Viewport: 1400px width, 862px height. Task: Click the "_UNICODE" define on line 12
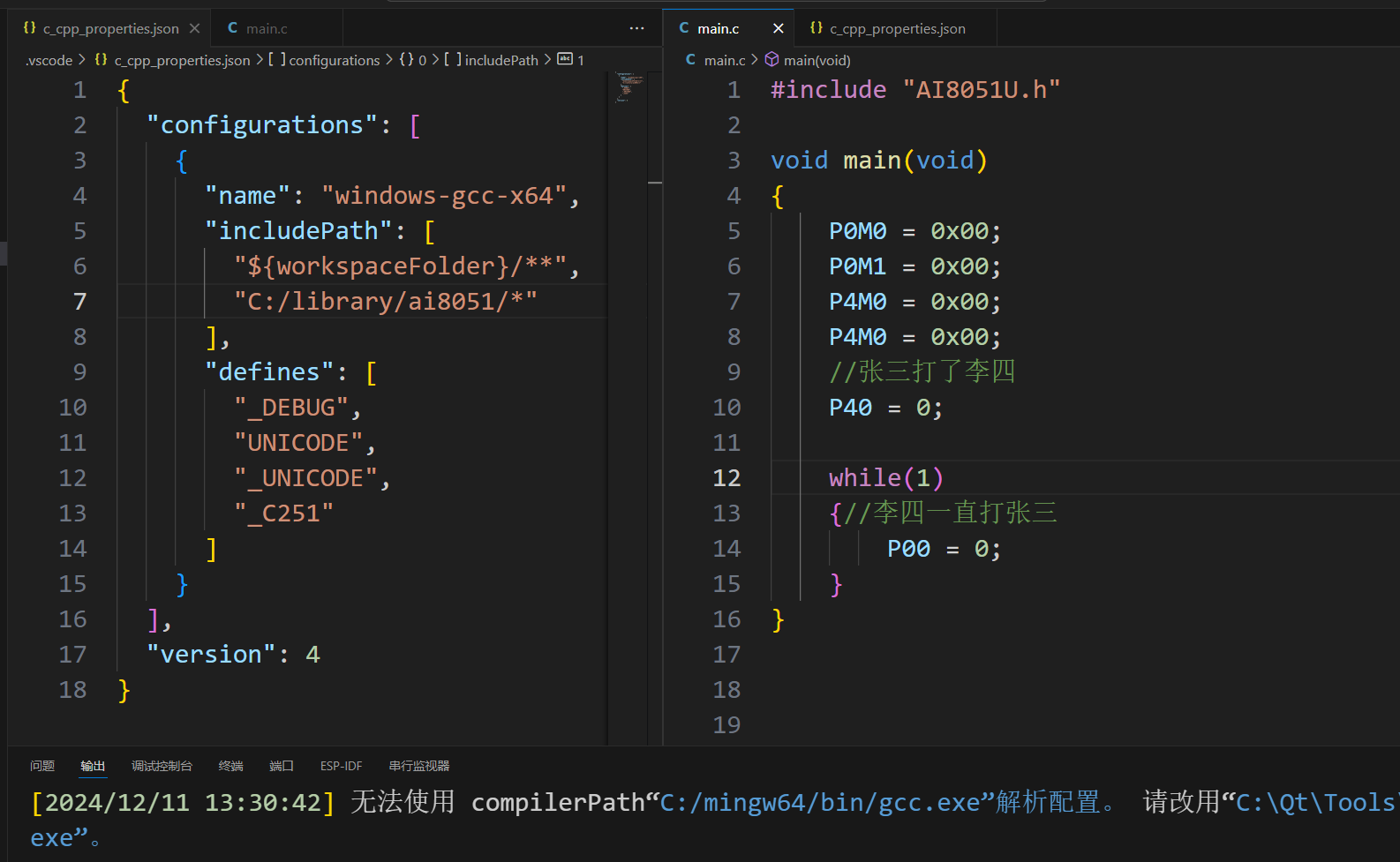click(305, 478)
